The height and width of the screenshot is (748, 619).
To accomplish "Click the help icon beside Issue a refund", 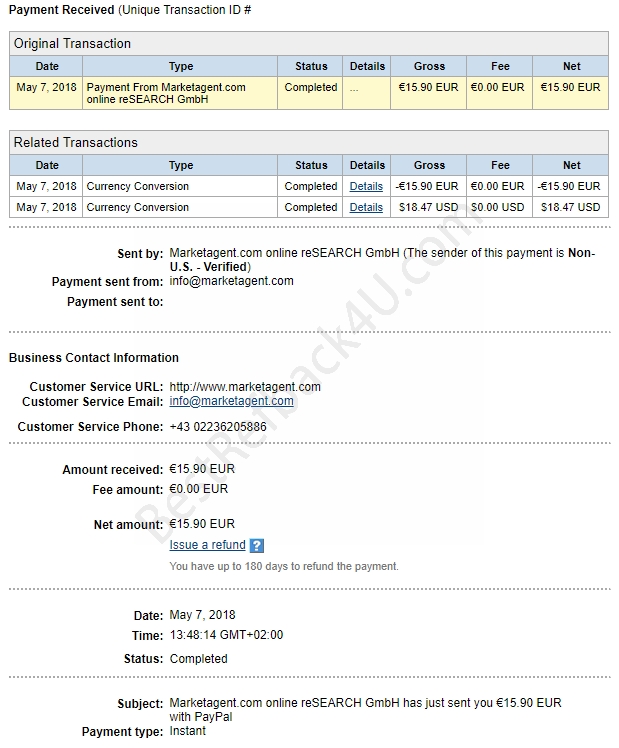I will (x=257, y=545).
